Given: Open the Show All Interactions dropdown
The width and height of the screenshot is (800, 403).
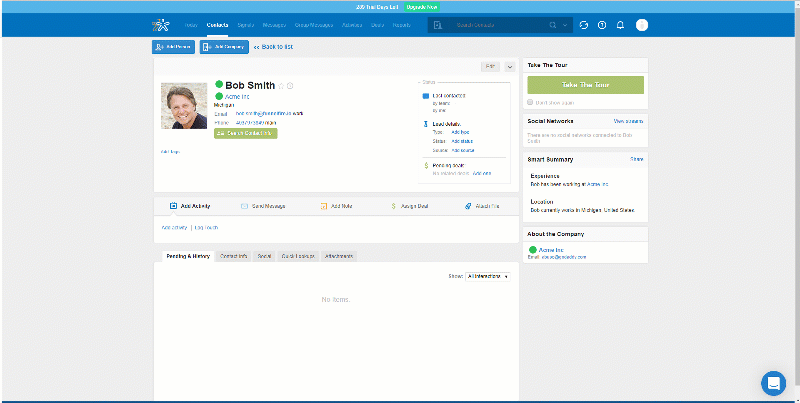Looking at the screenshot, I should coord(488,276).
